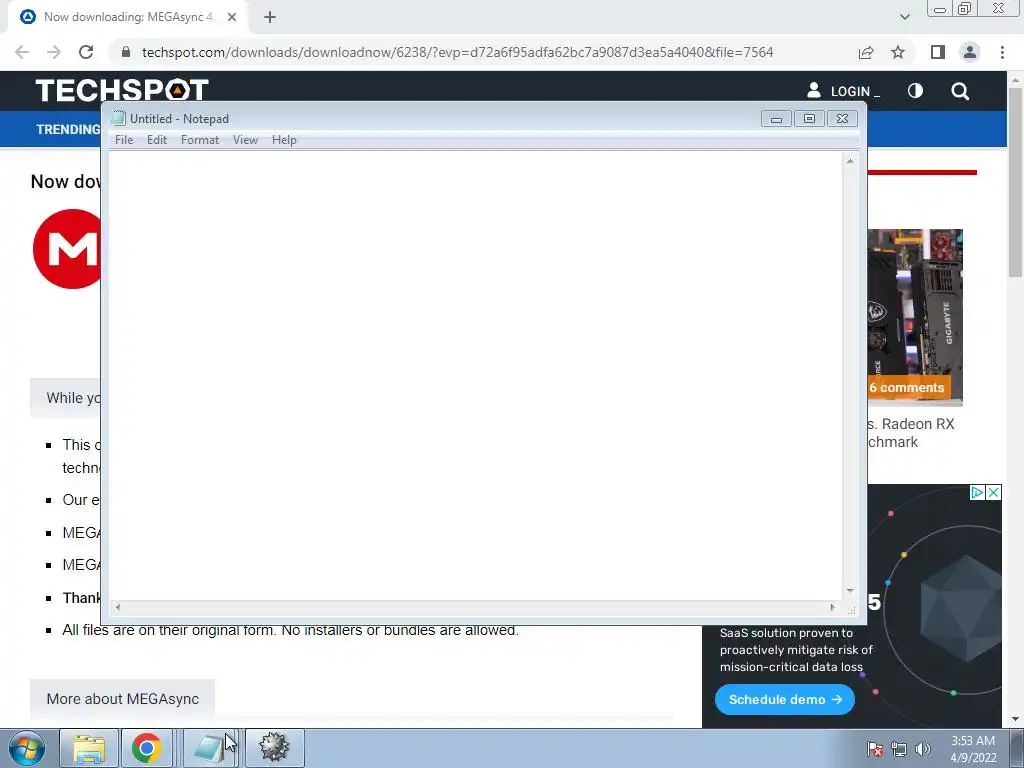Bookmark this page with the star icon

click(898, 52)
